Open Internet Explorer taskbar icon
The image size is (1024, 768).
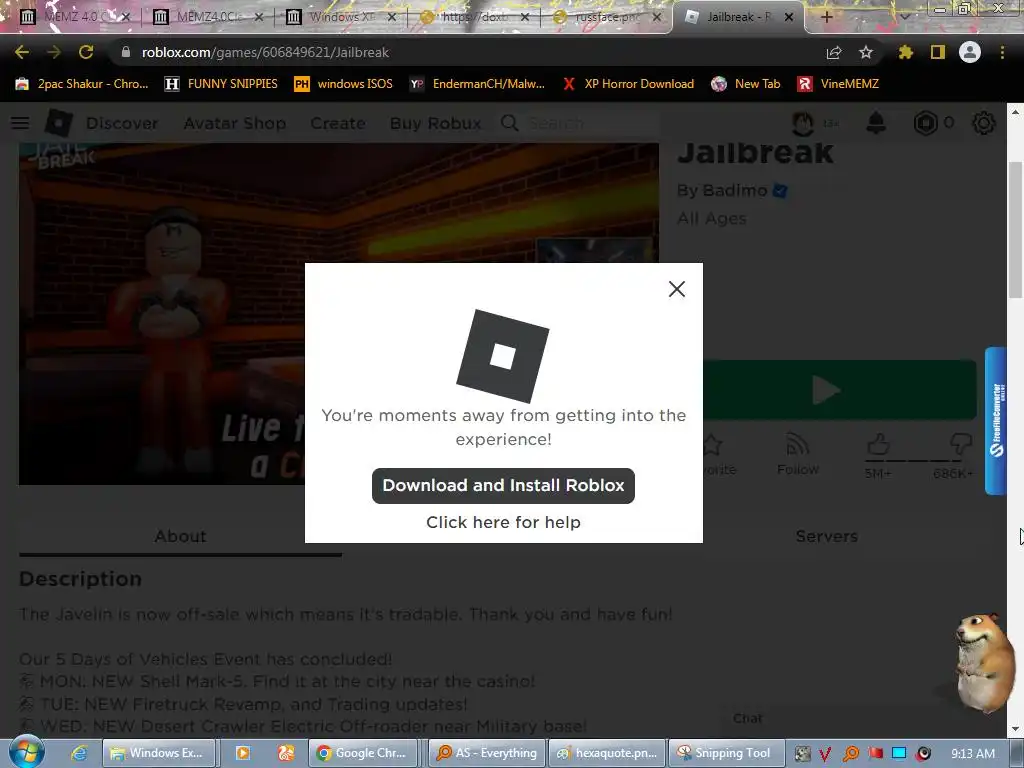[x=79, y=753]
